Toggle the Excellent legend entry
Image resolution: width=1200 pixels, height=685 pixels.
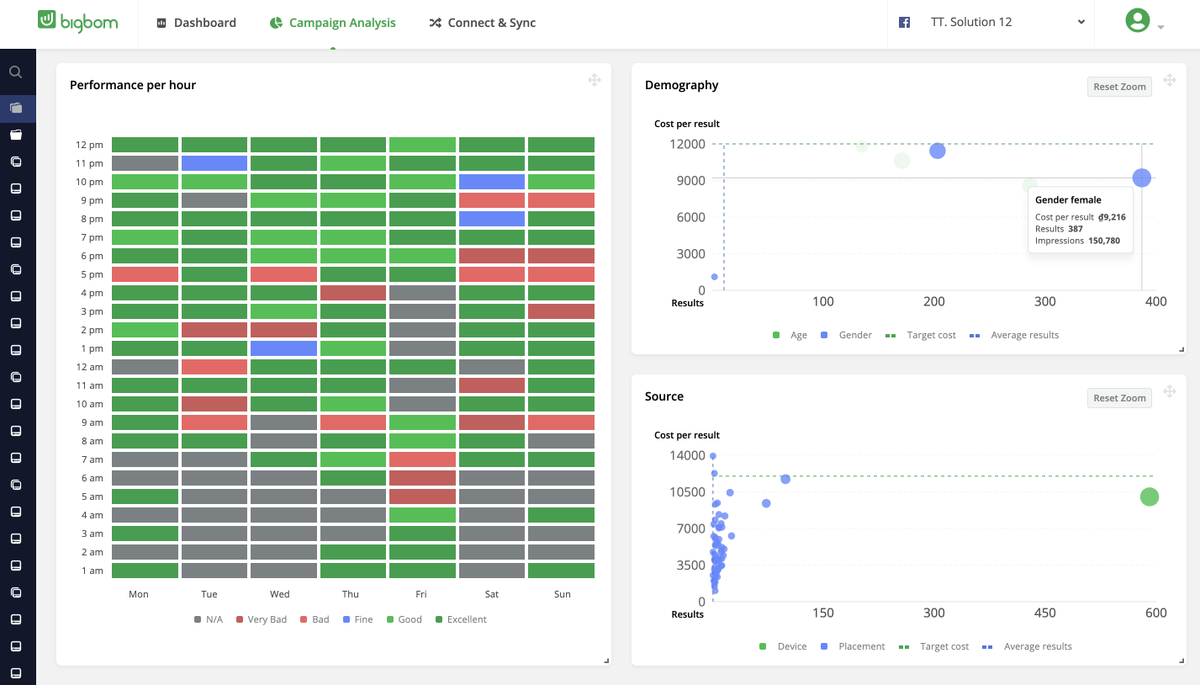pyautogui.click(x=461, y=620)
